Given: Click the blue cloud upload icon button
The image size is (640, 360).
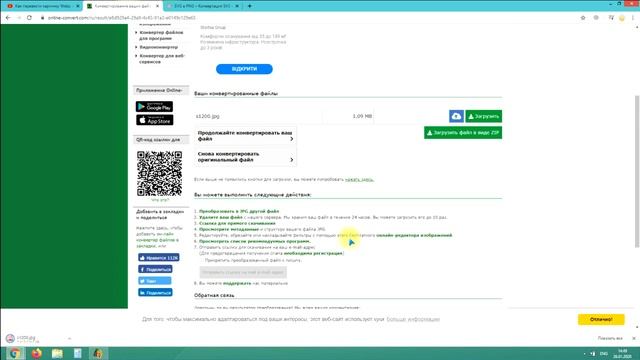Looking at the screenshot, I should coord(456,116).
